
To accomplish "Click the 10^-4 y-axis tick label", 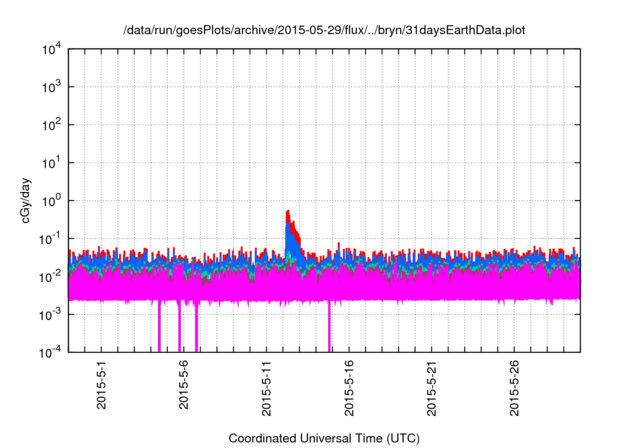I will click(x=50, y=352).
